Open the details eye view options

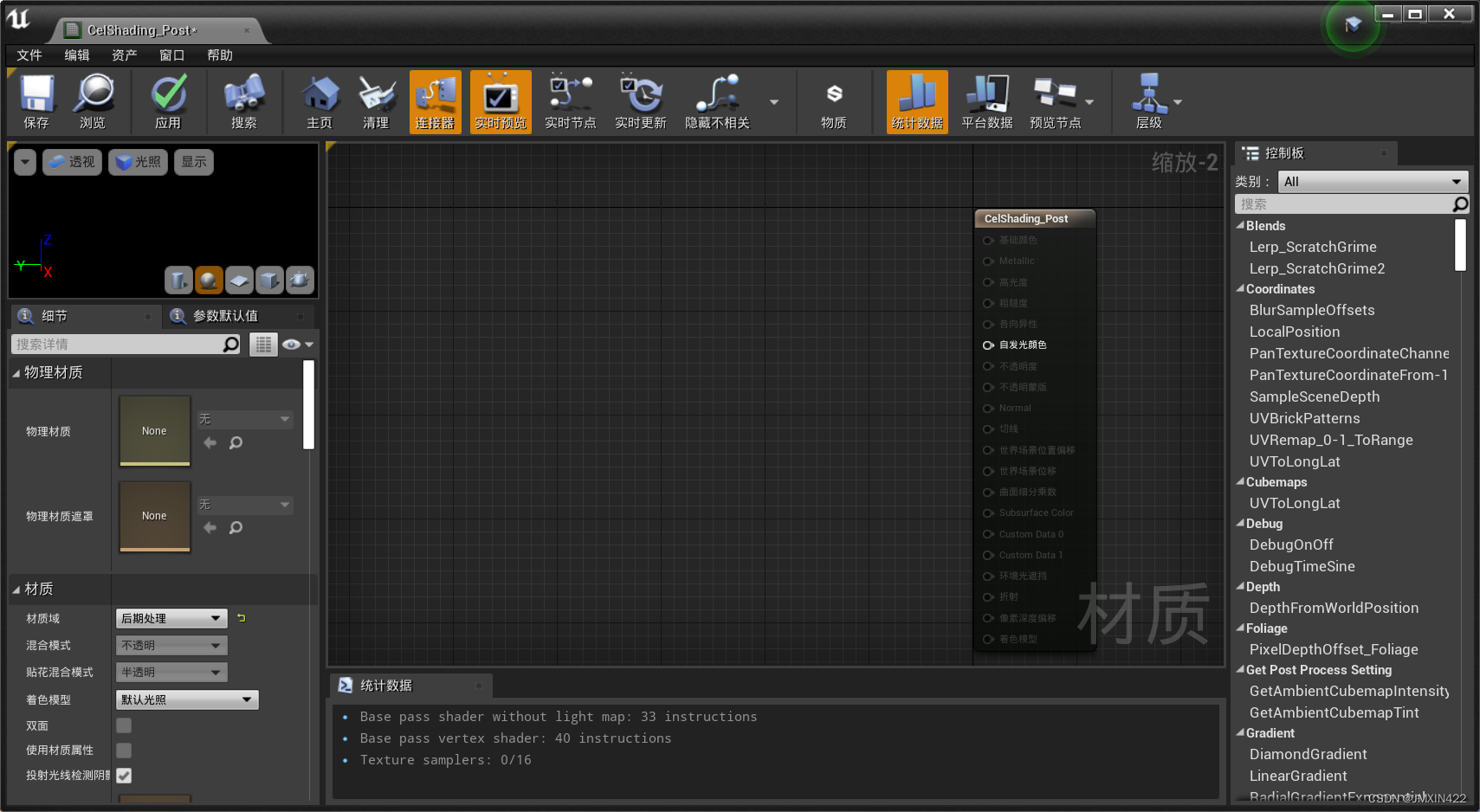[297, 345]
